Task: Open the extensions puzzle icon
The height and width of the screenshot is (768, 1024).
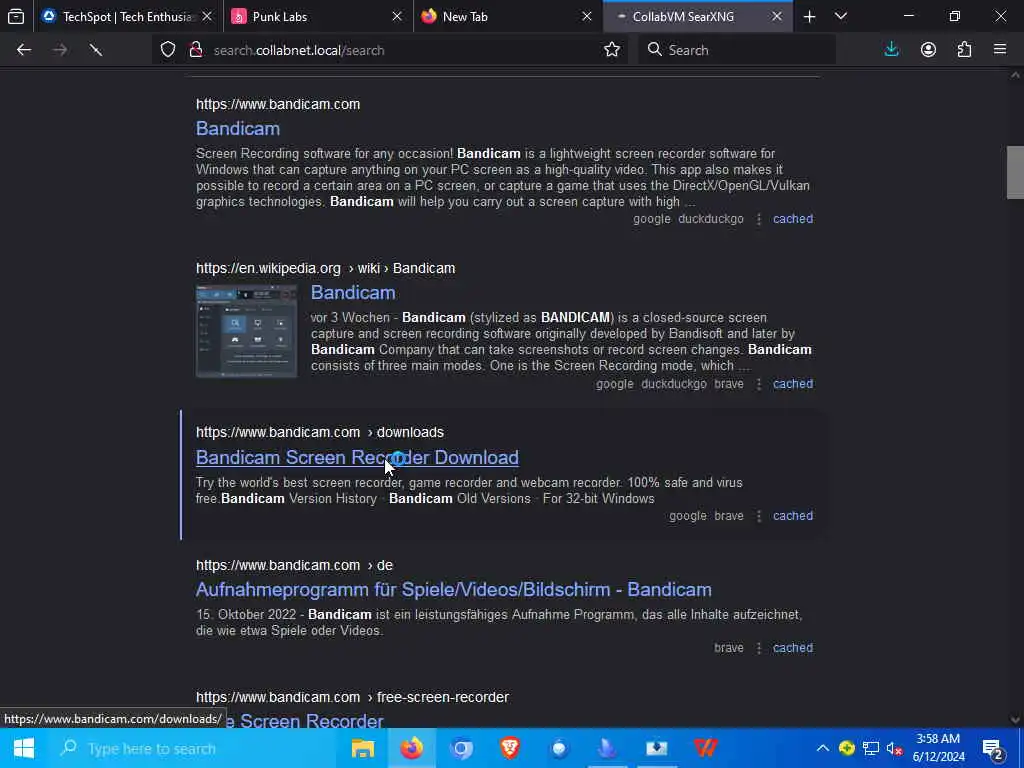Action: point(964,50)
